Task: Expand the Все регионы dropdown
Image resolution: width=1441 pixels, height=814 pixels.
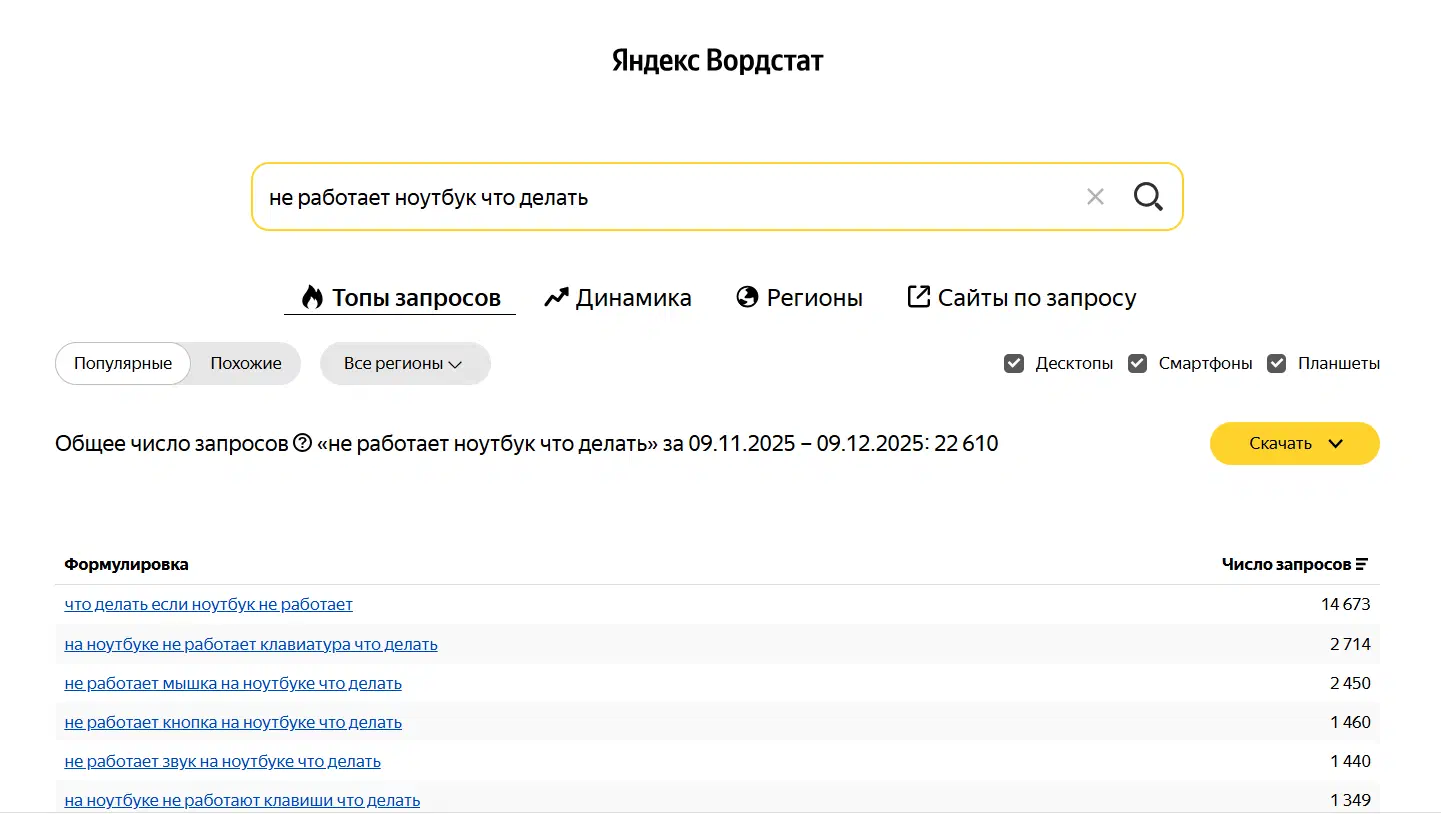Action: point(405,363)
